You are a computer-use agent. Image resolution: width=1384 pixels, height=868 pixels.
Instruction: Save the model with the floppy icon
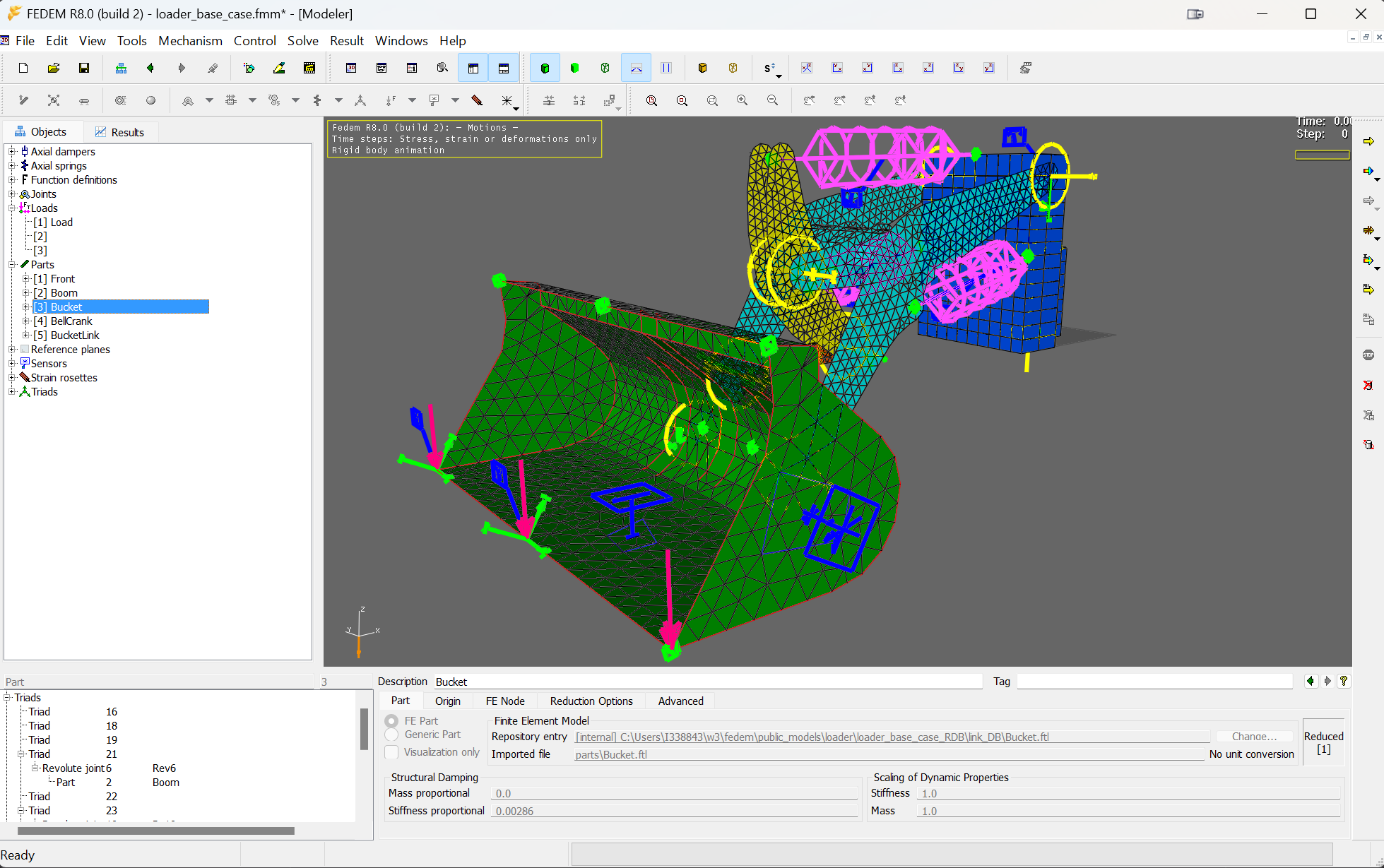(x=84, y=68)
